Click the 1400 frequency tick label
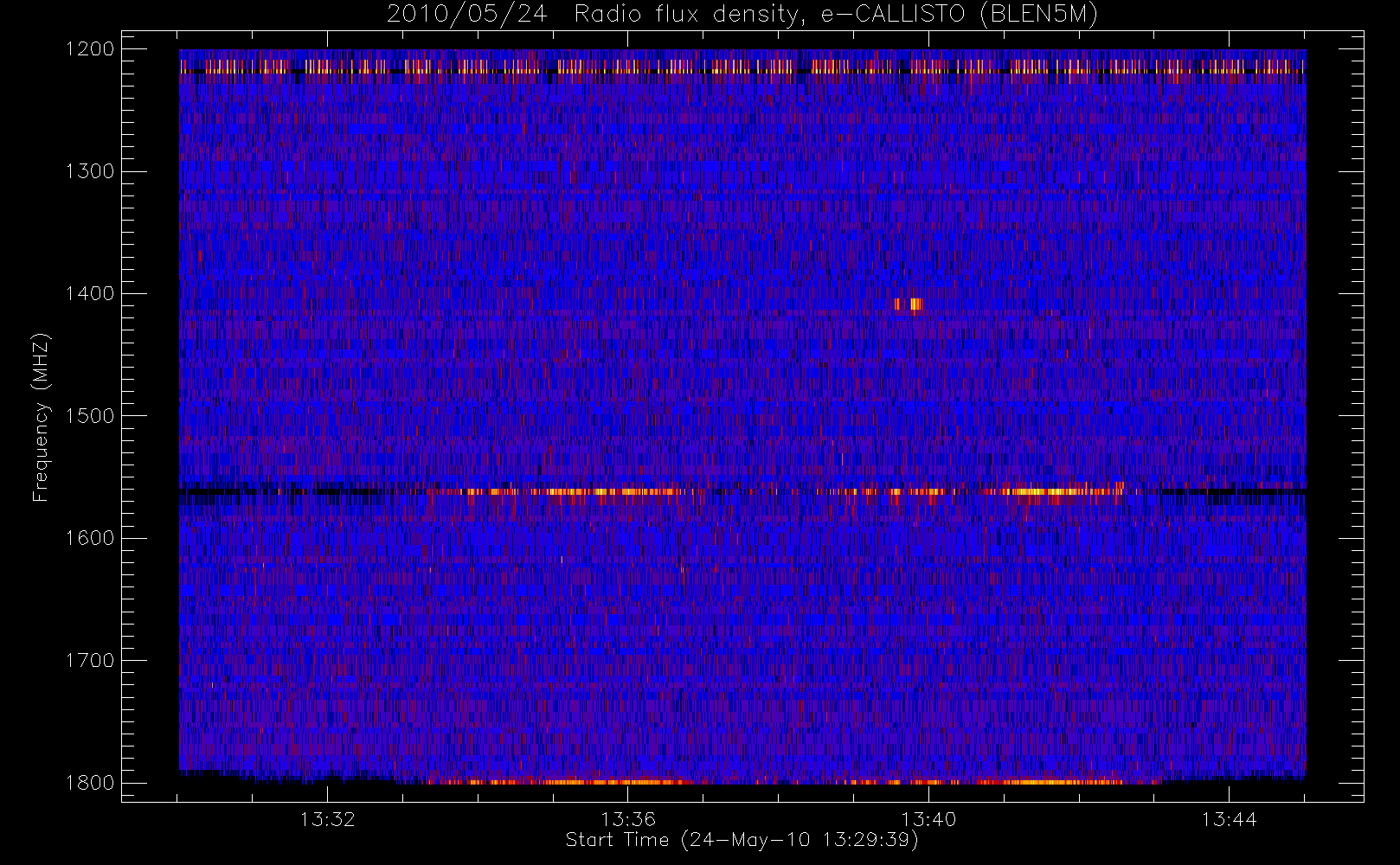 [90, 294]
